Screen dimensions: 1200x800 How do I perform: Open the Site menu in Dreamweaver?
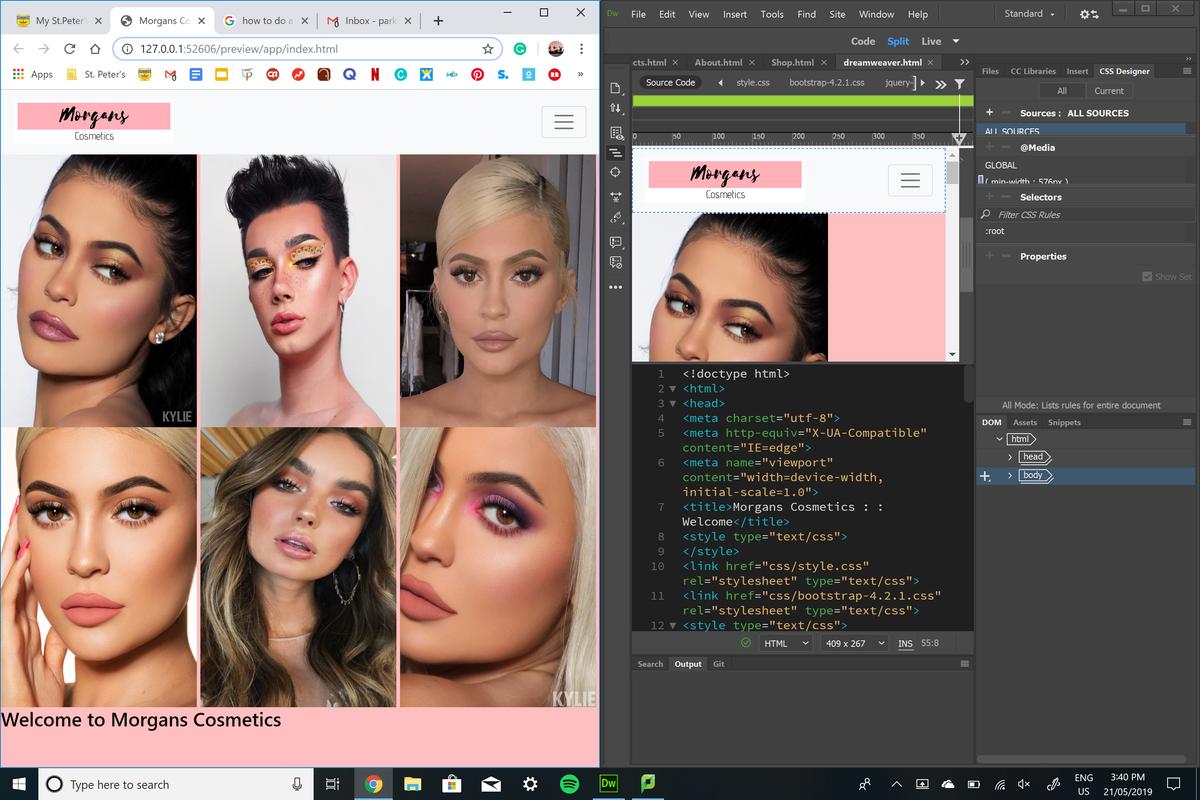837,14
